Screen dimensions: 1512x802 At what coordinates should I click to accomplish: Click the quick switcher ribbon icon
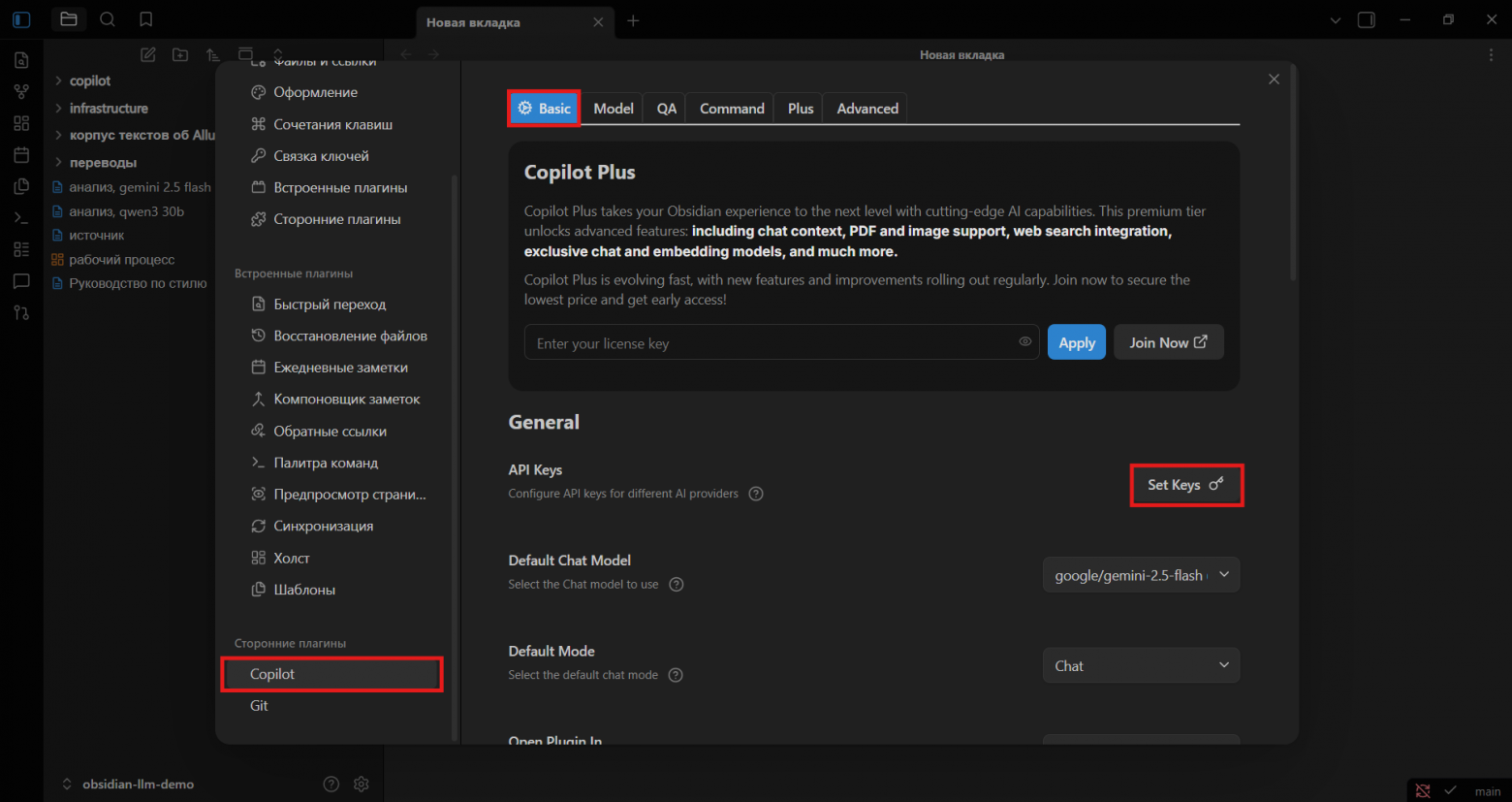[x=21, y=60]
